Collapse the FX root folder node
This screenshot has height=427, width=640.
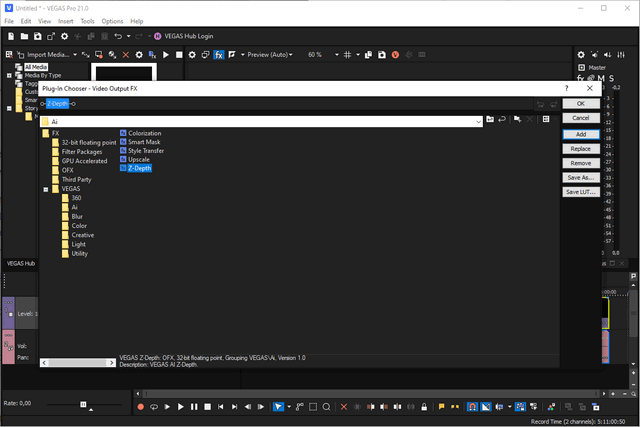(45, 133)
